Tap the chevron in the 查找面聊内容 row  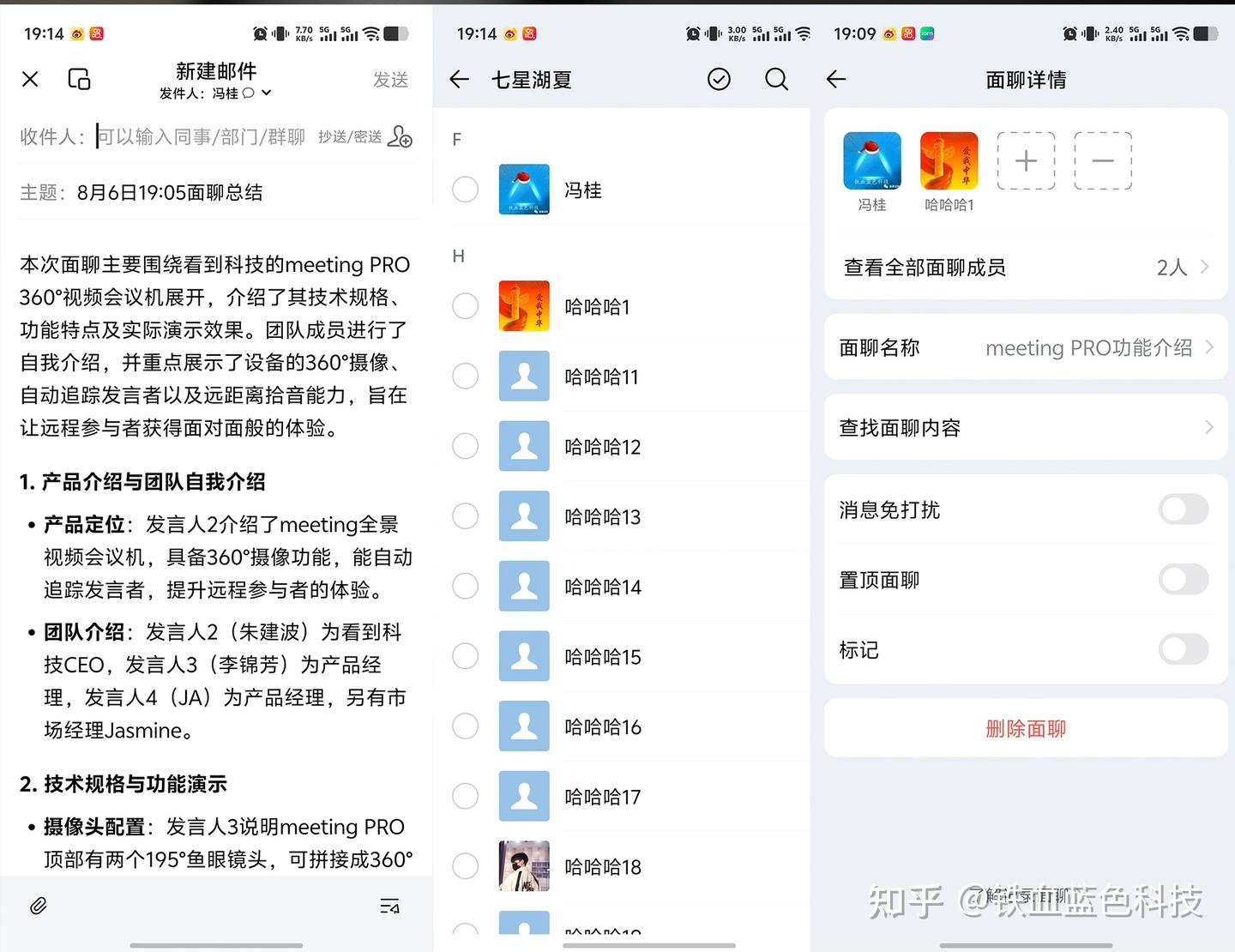pyautogui.click(x=1208, y=427)
